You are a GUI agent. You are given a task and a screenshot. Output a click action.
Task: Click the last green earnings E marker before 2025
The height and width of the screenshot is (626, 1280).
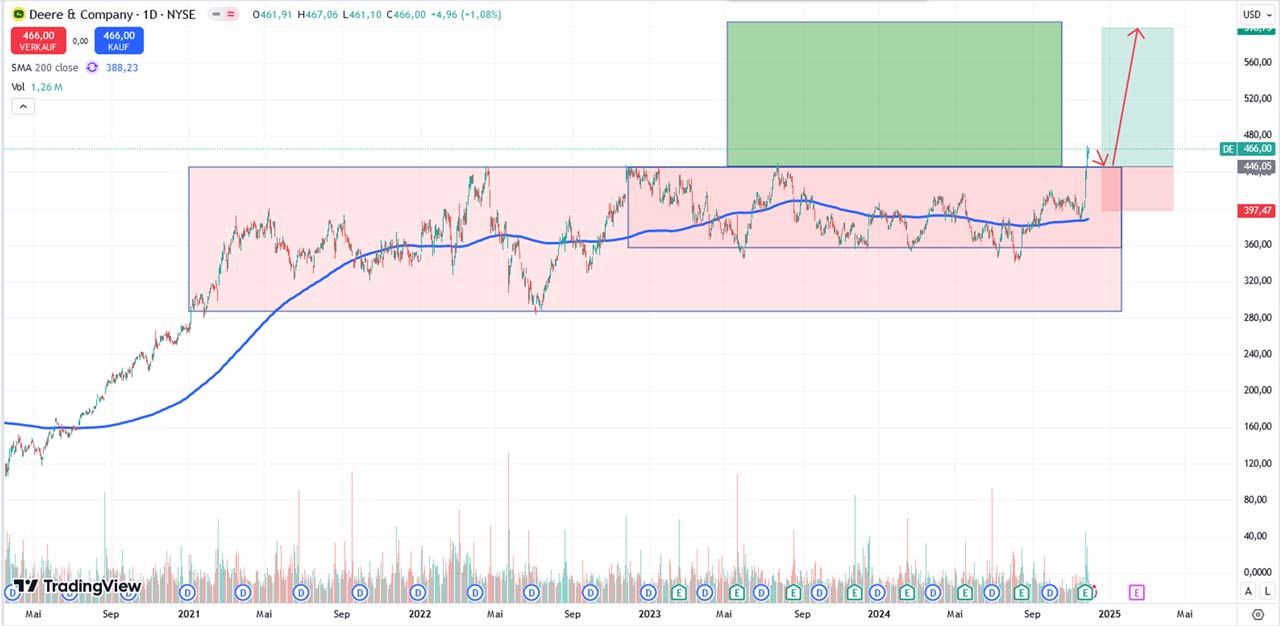click(x=1086, y=592)
